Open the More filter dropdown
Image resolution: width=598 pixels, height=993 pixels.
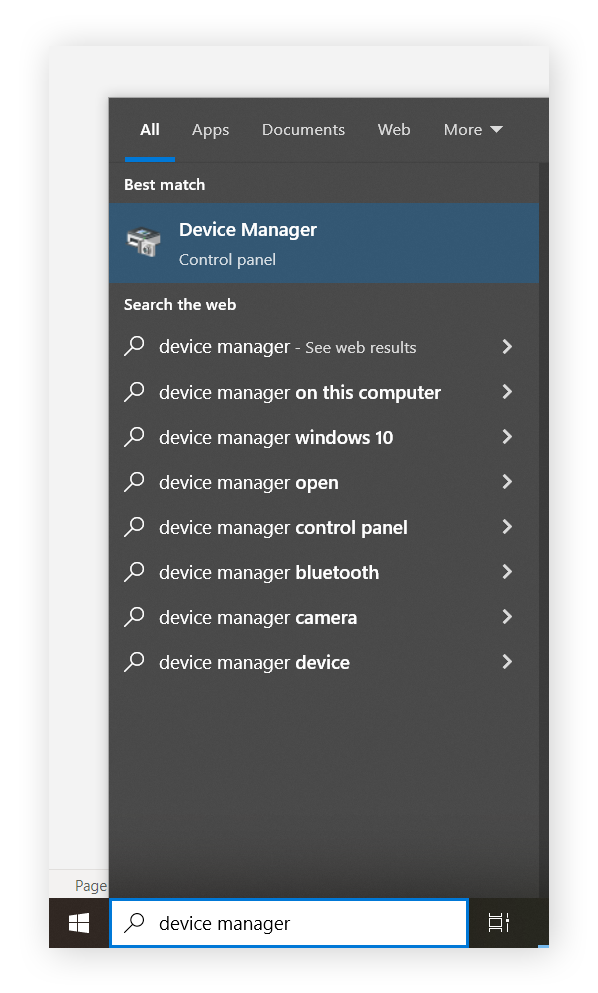472,129
